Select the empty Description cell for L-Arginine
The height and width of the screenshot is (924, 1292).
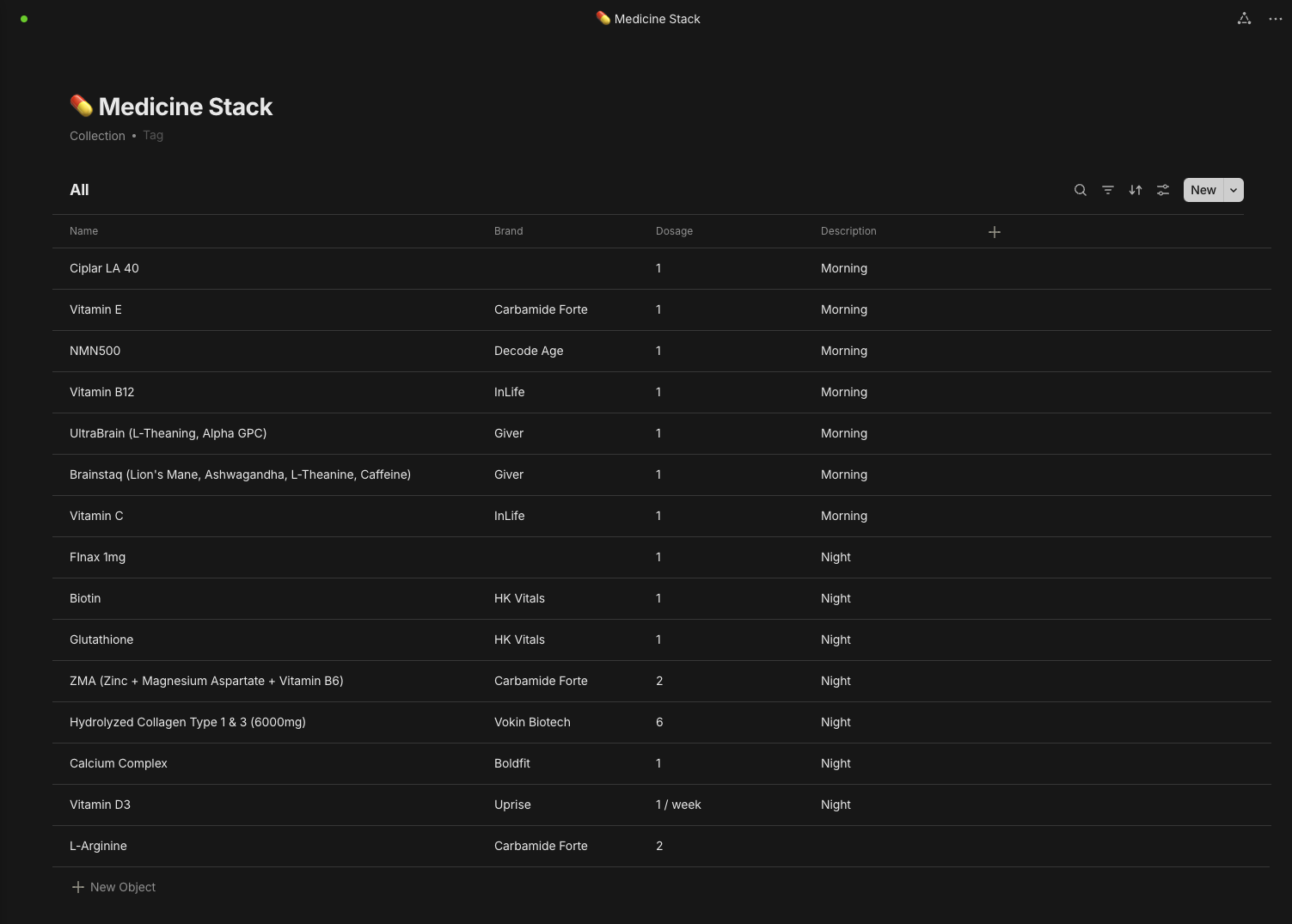click(x=894, y=846)
